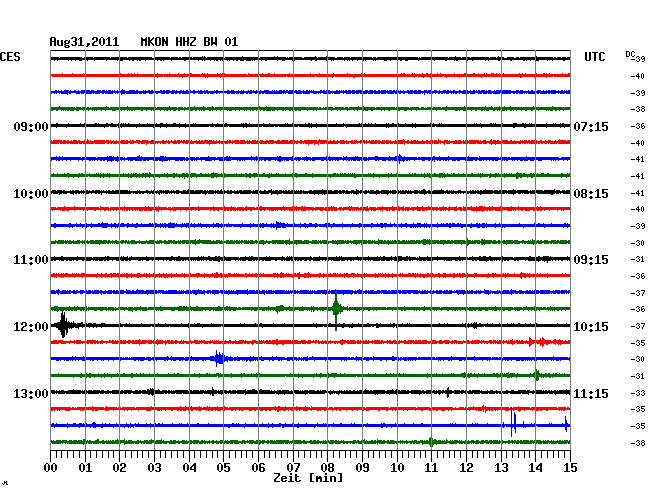Click the blue spike at minute 15 trace end
The width and height of the screenshot is (650, 494).
tap(566, 424)
